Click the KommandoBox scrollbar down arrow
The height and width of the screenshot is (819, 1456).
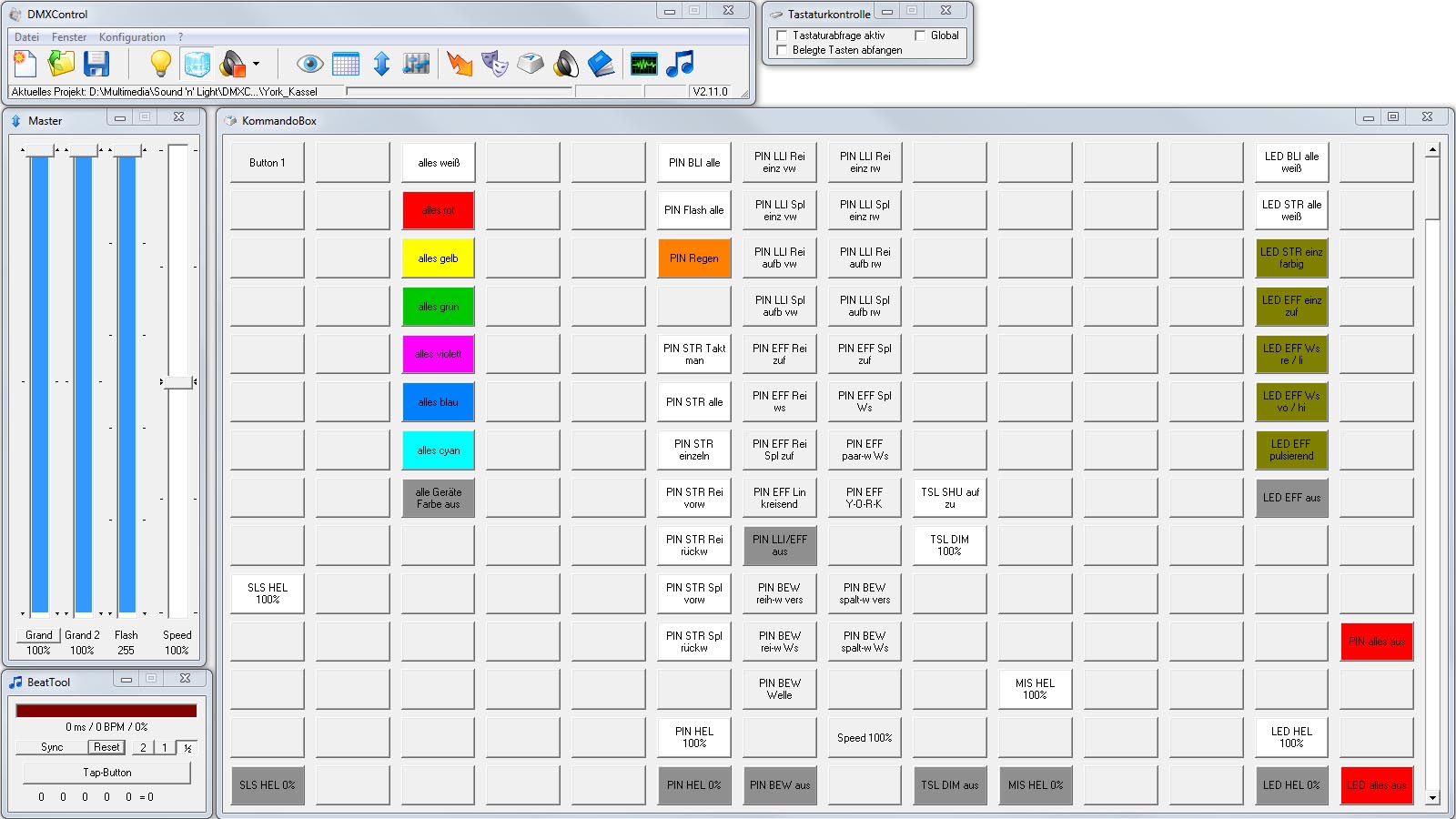point(1432,798)
